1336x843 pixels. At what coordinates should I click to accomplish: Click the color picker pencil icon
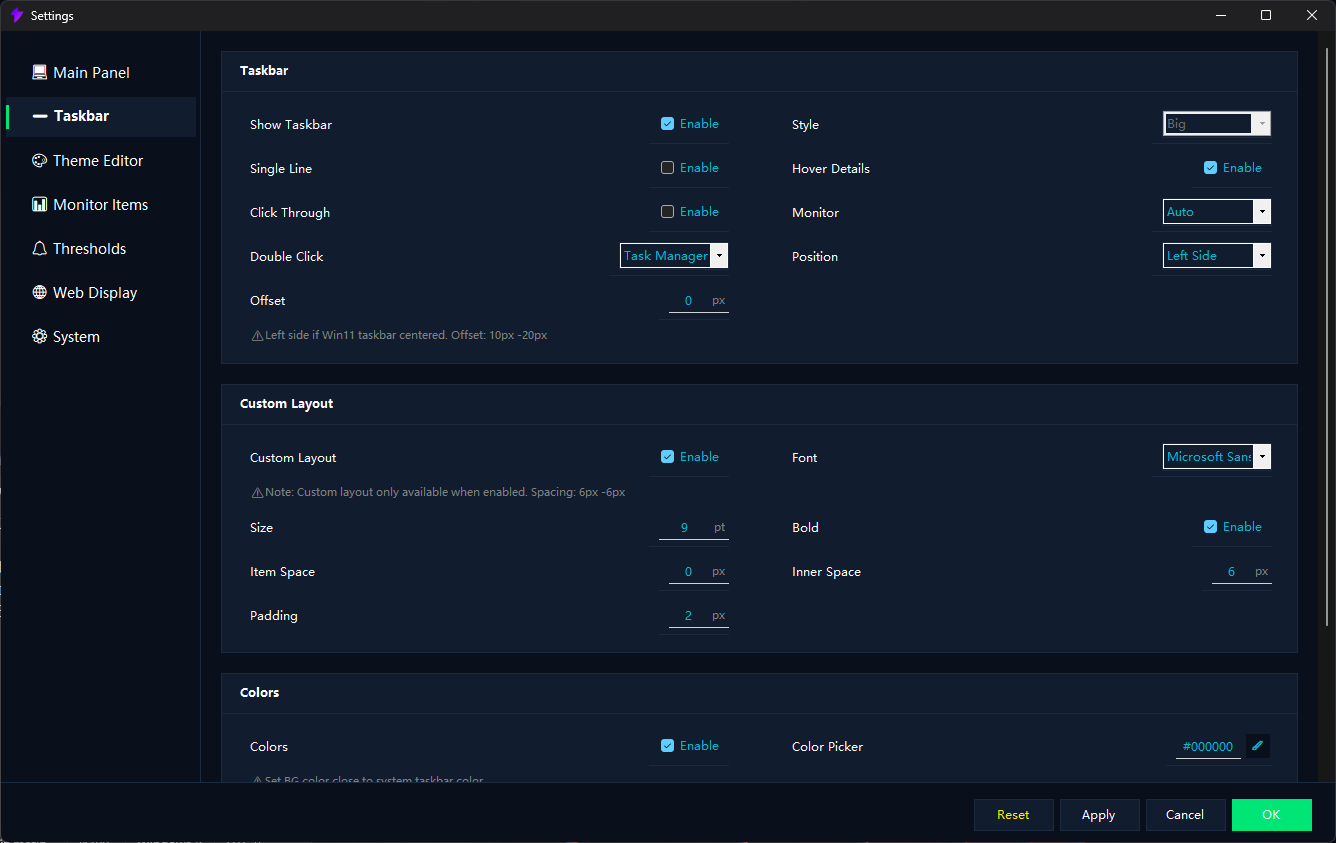pyautogui.click(x=1258, y=746)
